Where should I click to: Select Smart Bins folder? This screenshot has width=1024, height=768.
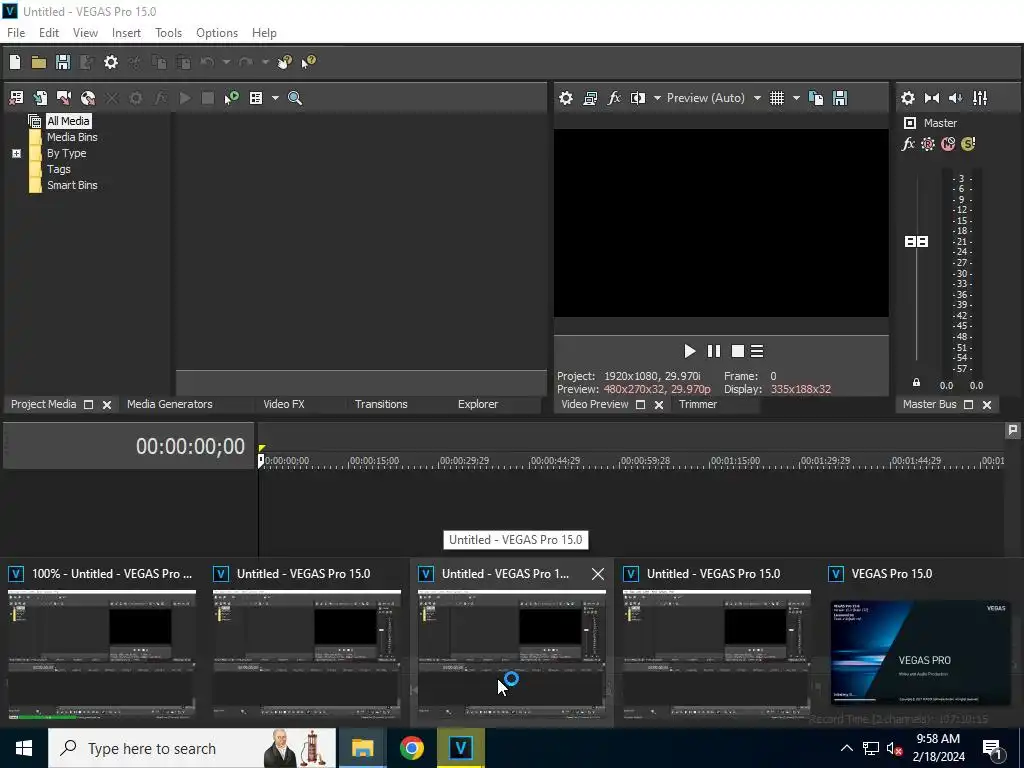tap(72, 185)
